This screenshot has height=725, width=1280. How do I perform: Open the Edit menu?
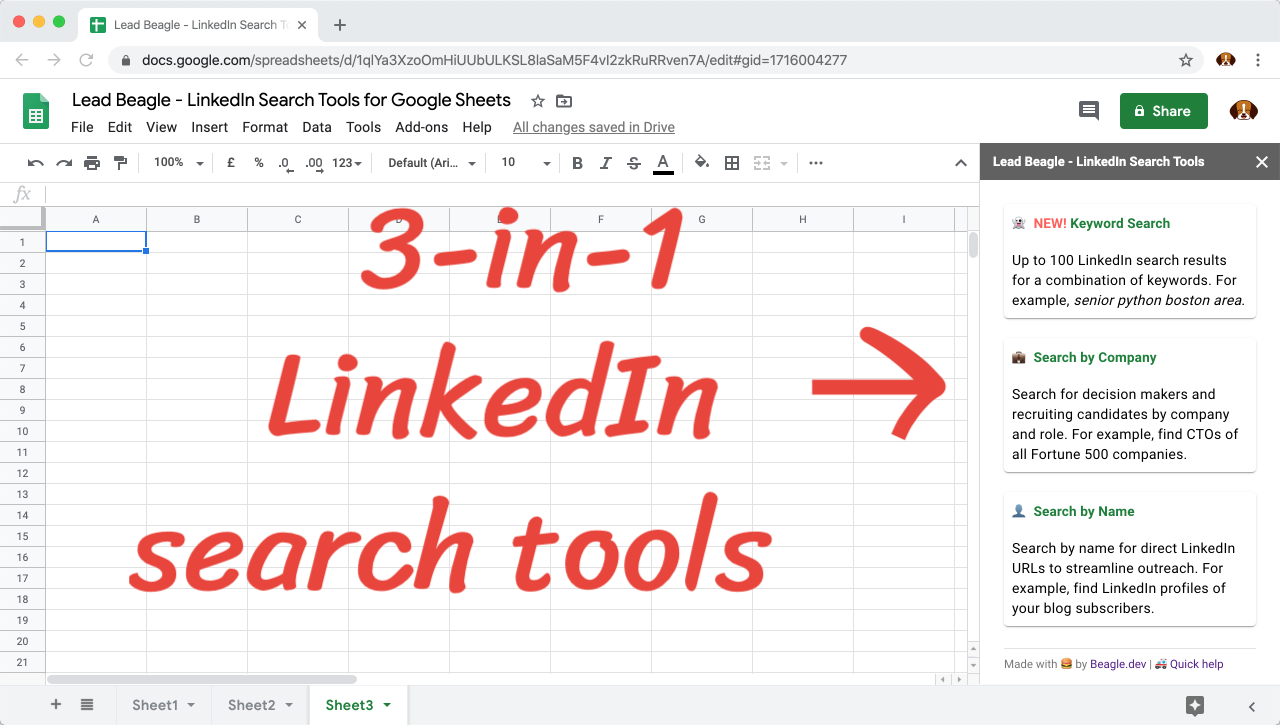click(120, 127)
